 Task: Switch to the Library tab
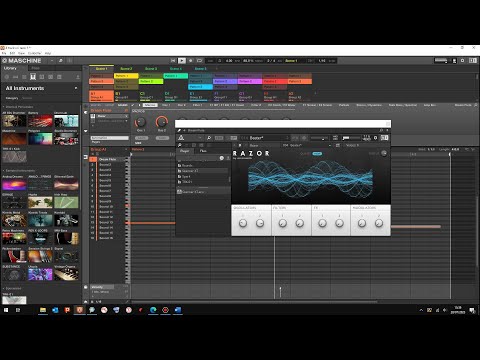pos(10,68)
